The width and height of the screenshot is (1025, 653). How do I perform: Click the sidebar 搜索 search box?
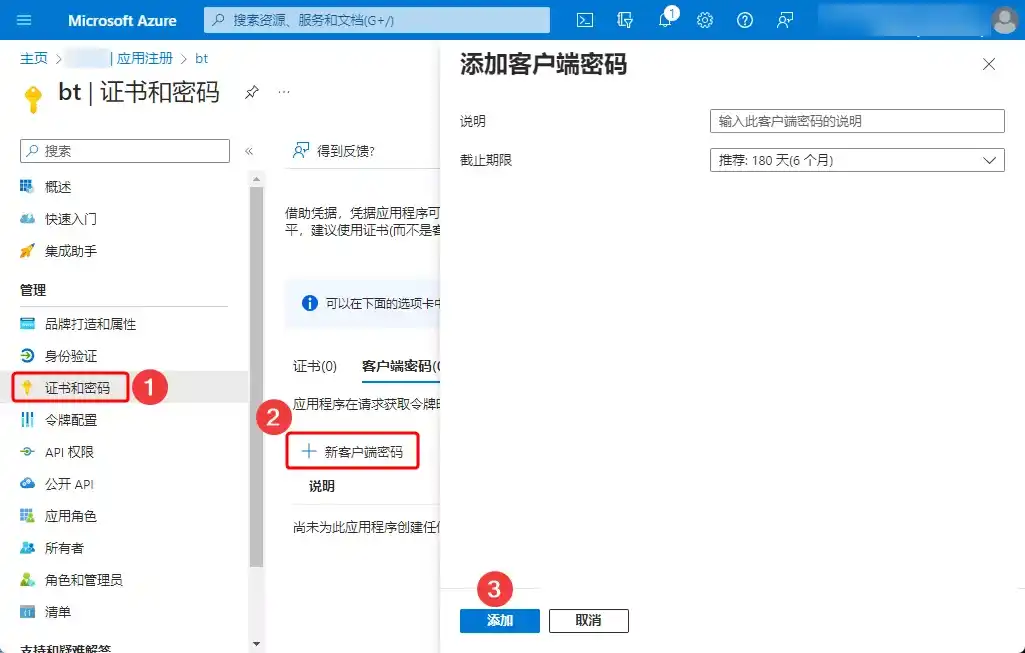(x=123, y=150)
